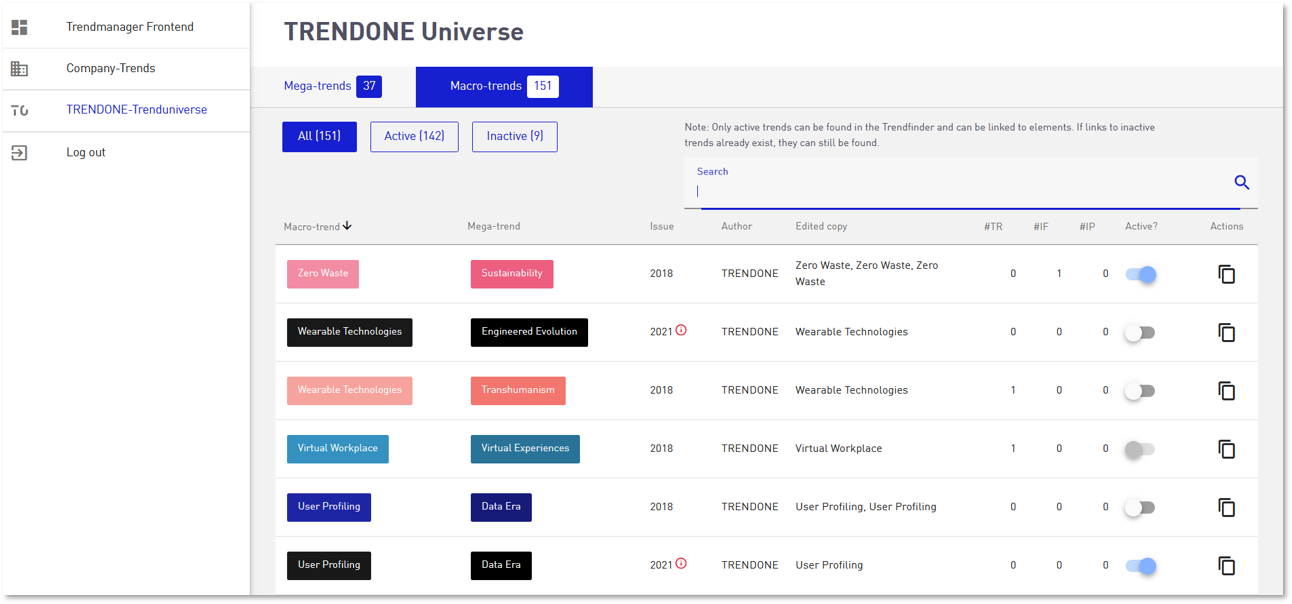Click the Active? column header

1141,227
